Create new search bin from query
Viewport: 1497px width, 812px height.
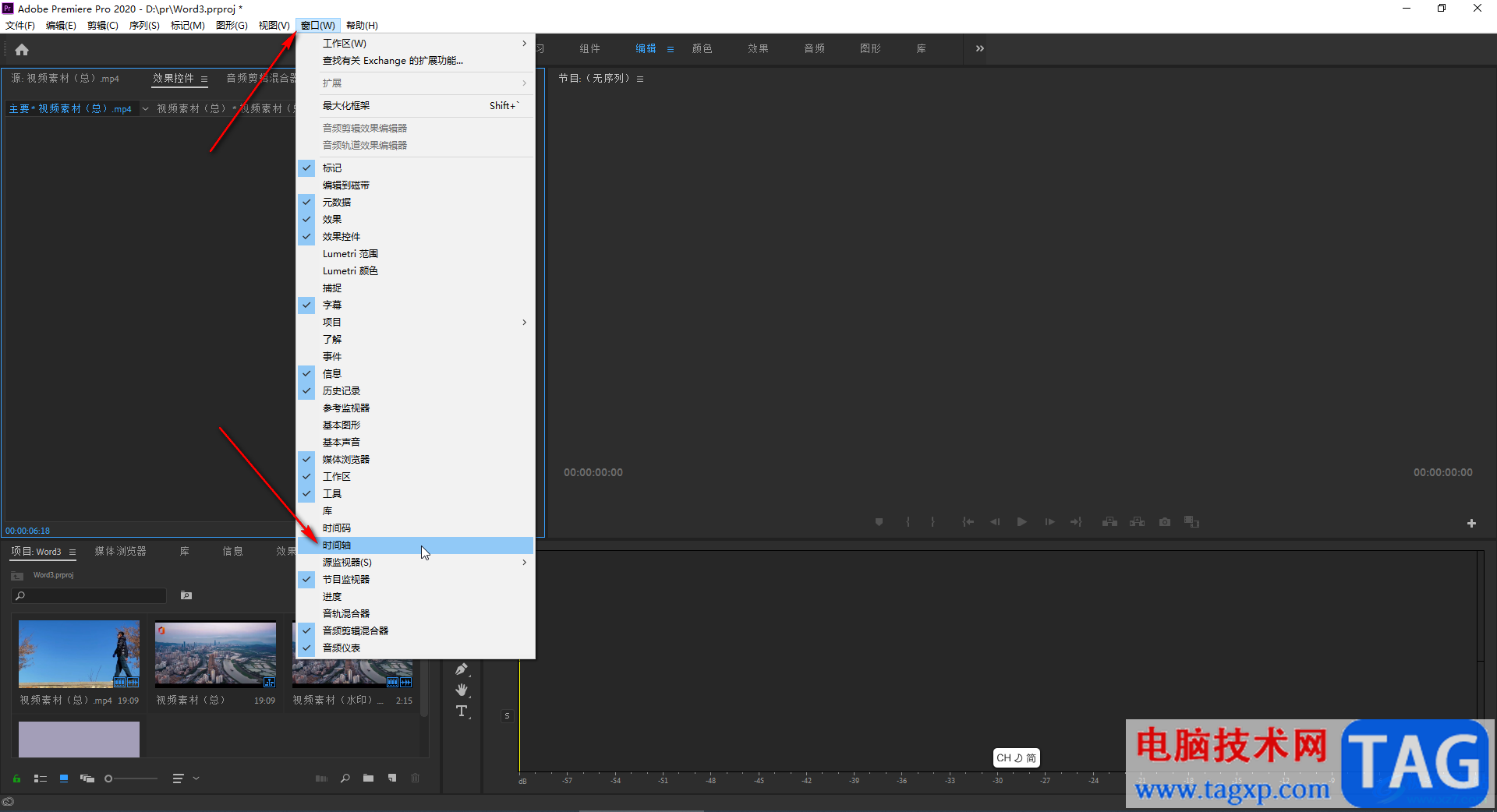pyautogui.click(x=186, y=595)
